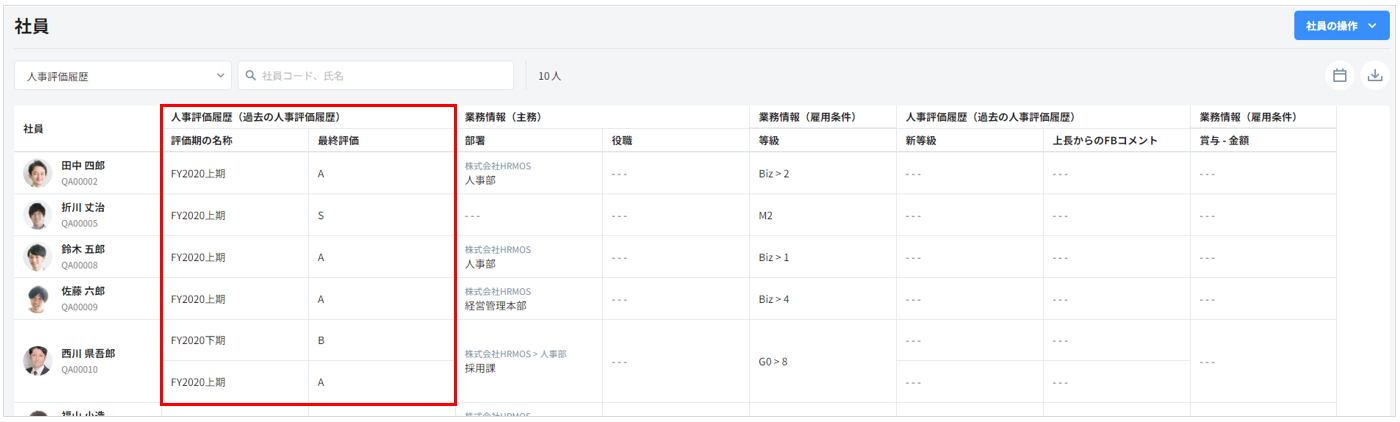
Task: Click 鈴木 五郎's avatar photo
Action: point(37,257)
